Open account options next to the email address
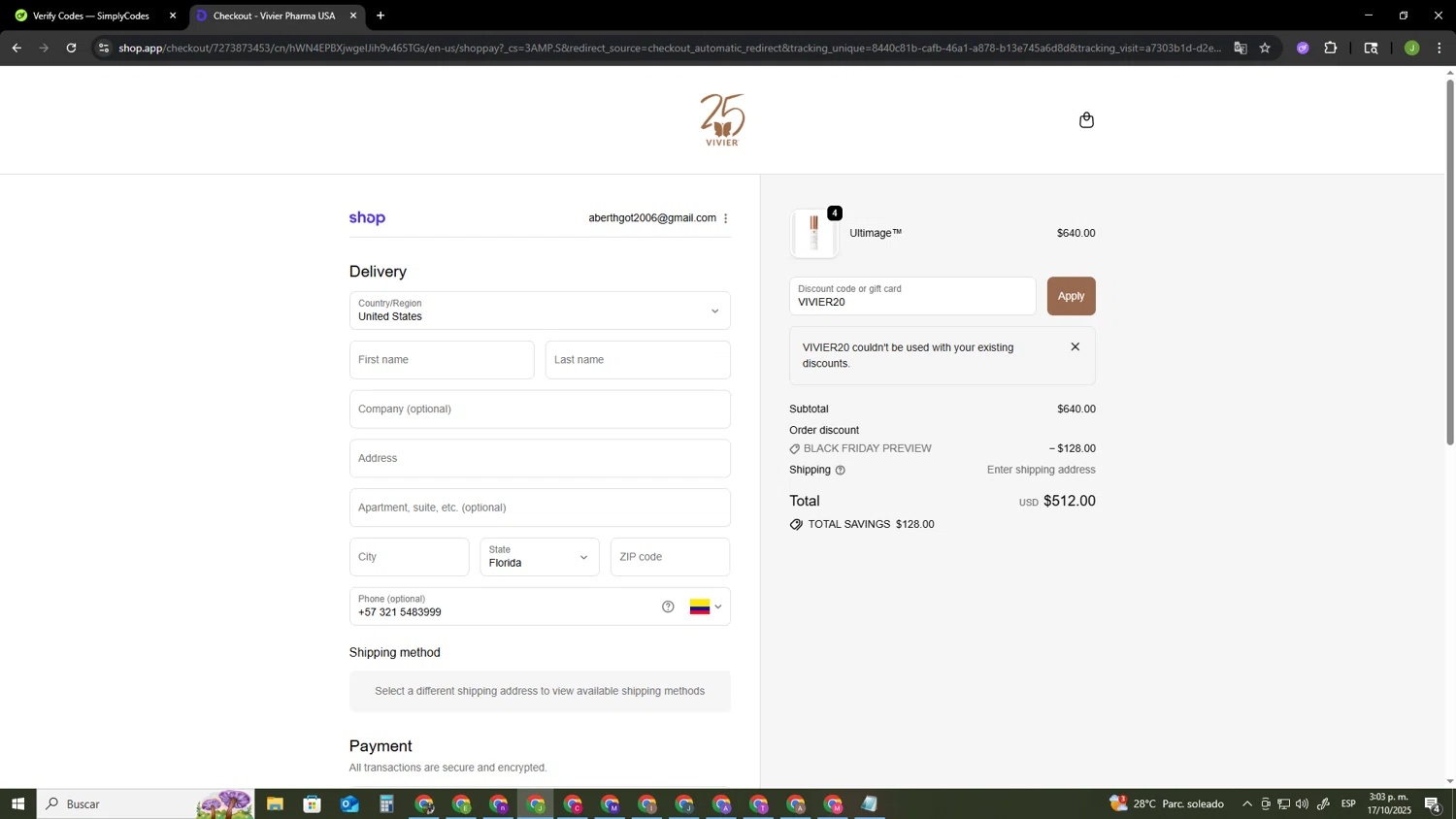Screen dimensions: 1456x819 point(725,218)
